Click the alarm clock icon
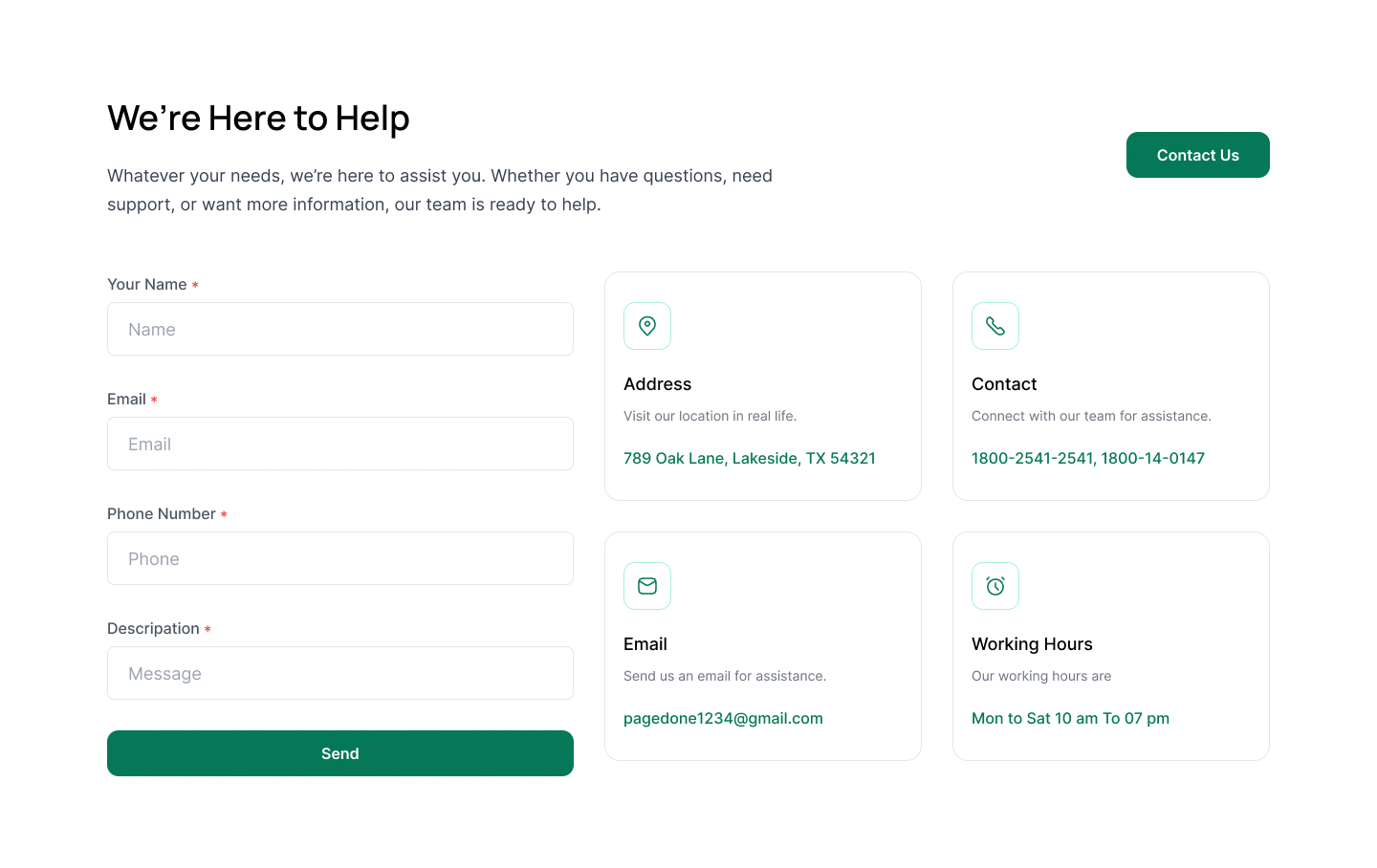Viewport: 1377px width, 868px height. [x=995, y=586]
